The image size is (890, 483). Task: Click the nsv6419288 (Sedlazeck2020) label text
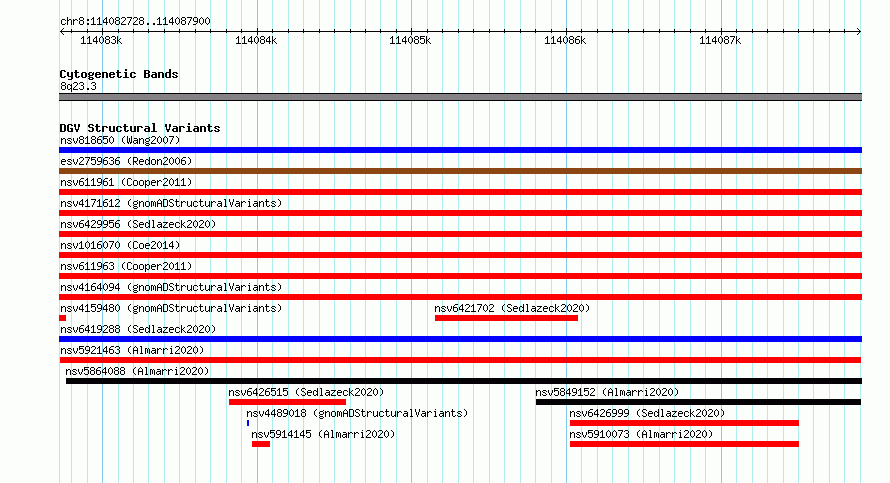138,329
